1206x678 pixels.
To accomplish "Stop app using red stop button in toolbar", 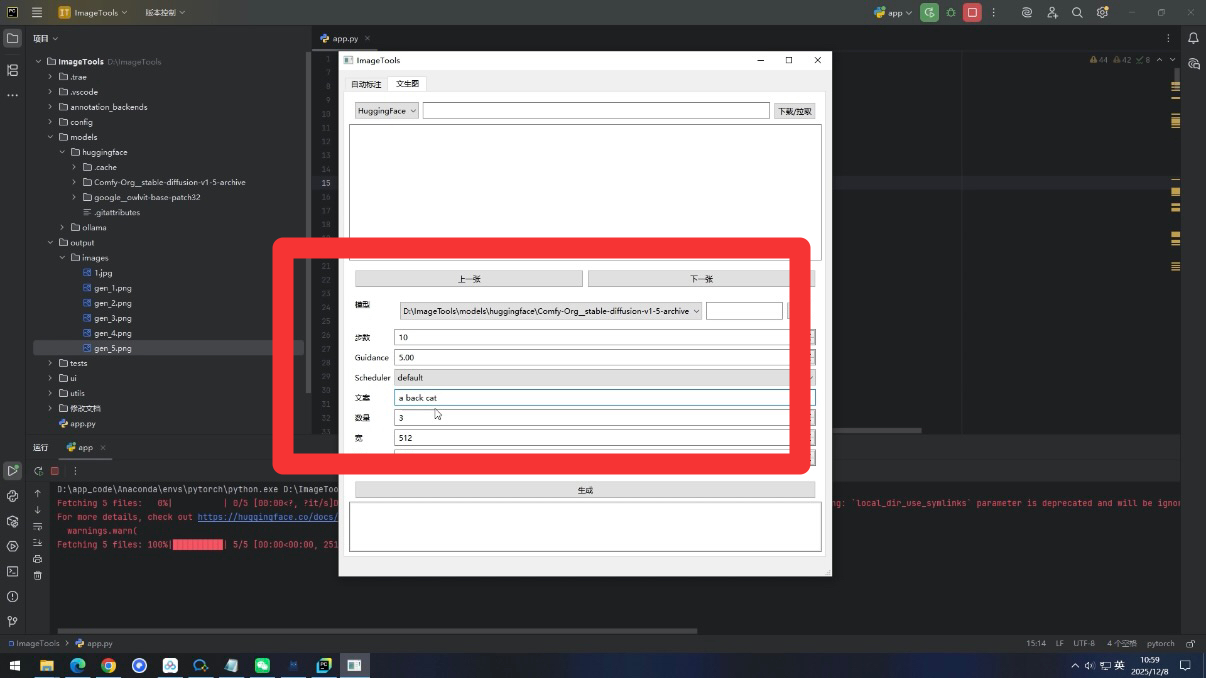I will 972,13.
